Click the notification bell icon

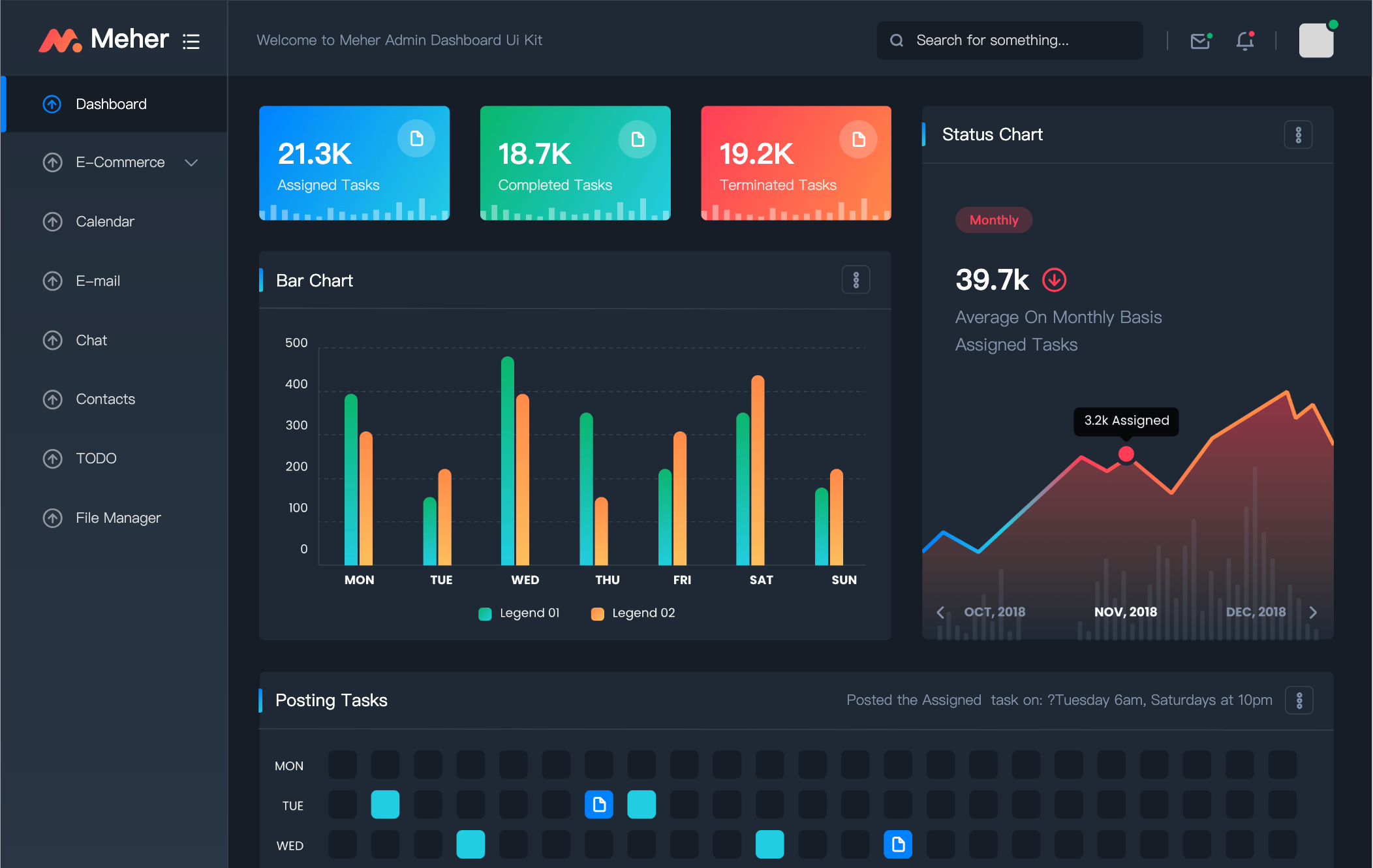coord(1245,41)
